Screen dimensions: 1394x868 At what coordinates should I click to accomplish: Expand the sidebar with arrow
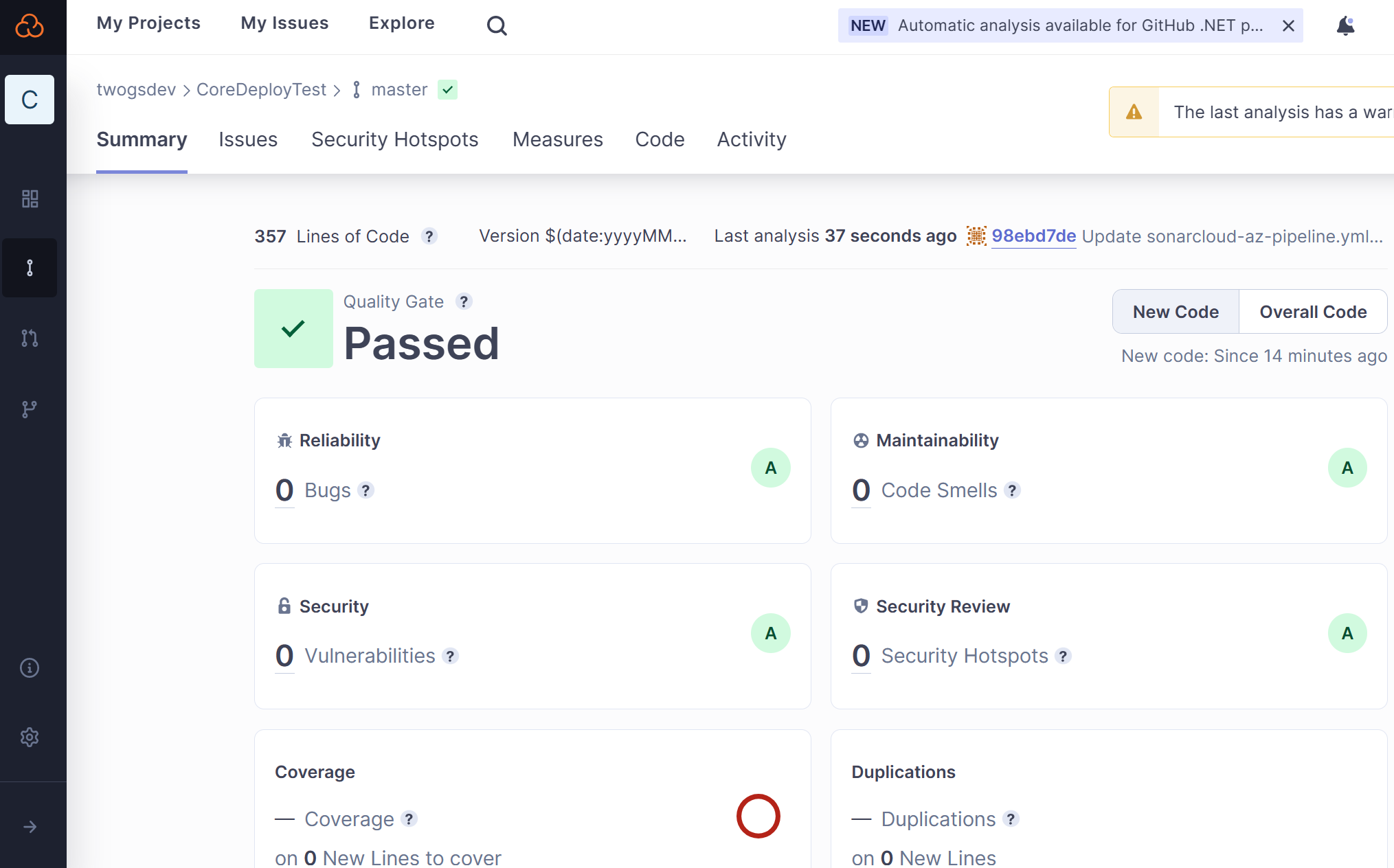pos(30,827)
